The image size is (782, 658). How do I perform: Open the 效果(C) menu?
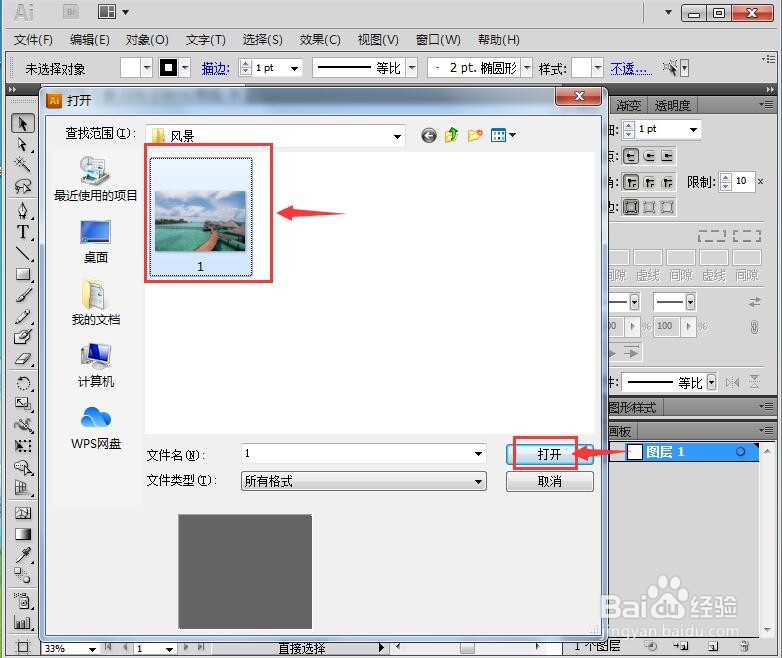coord(320,39)
